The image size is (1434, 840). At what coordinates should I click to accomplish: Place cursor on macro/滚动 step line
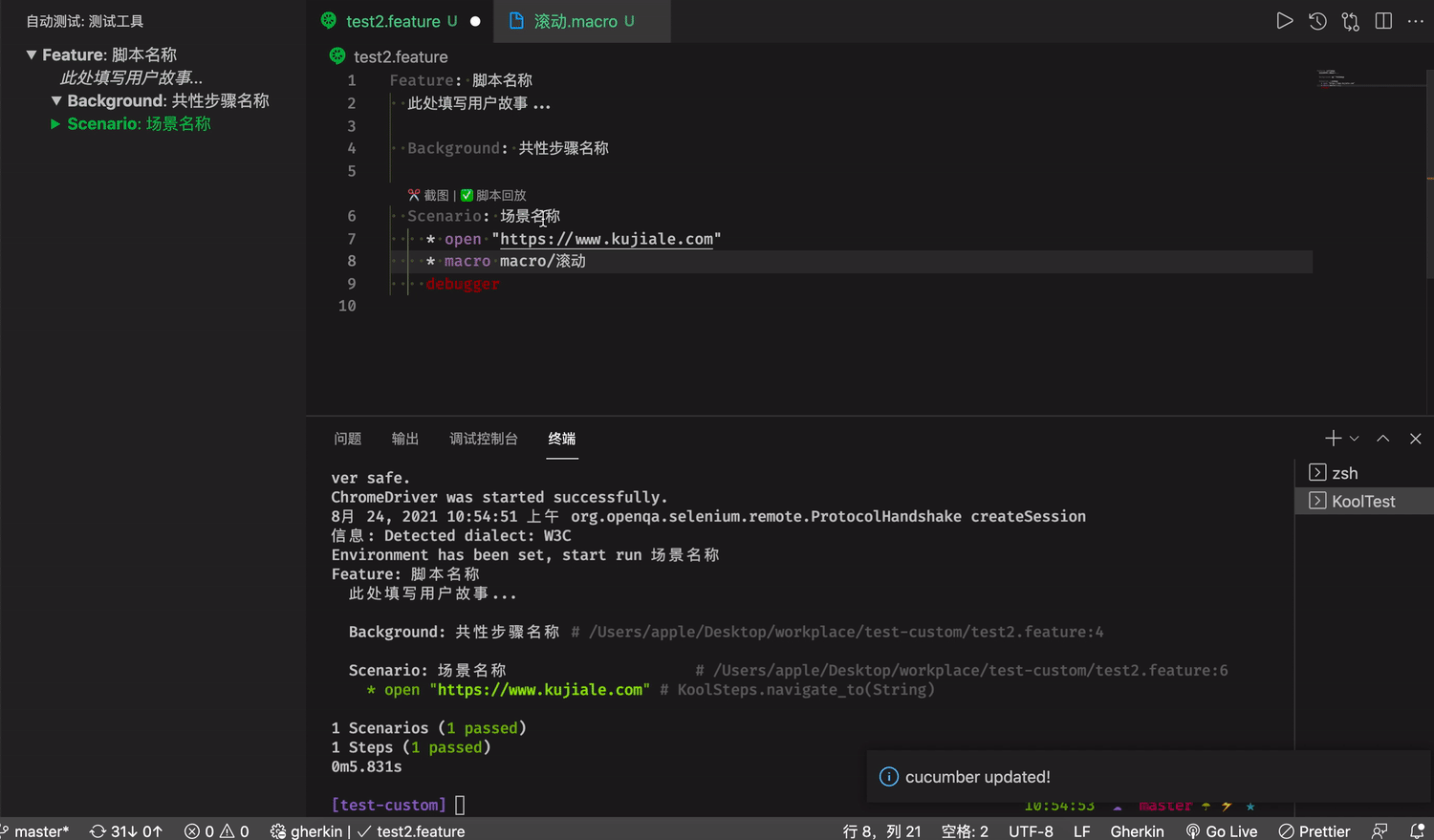(542, 261)
